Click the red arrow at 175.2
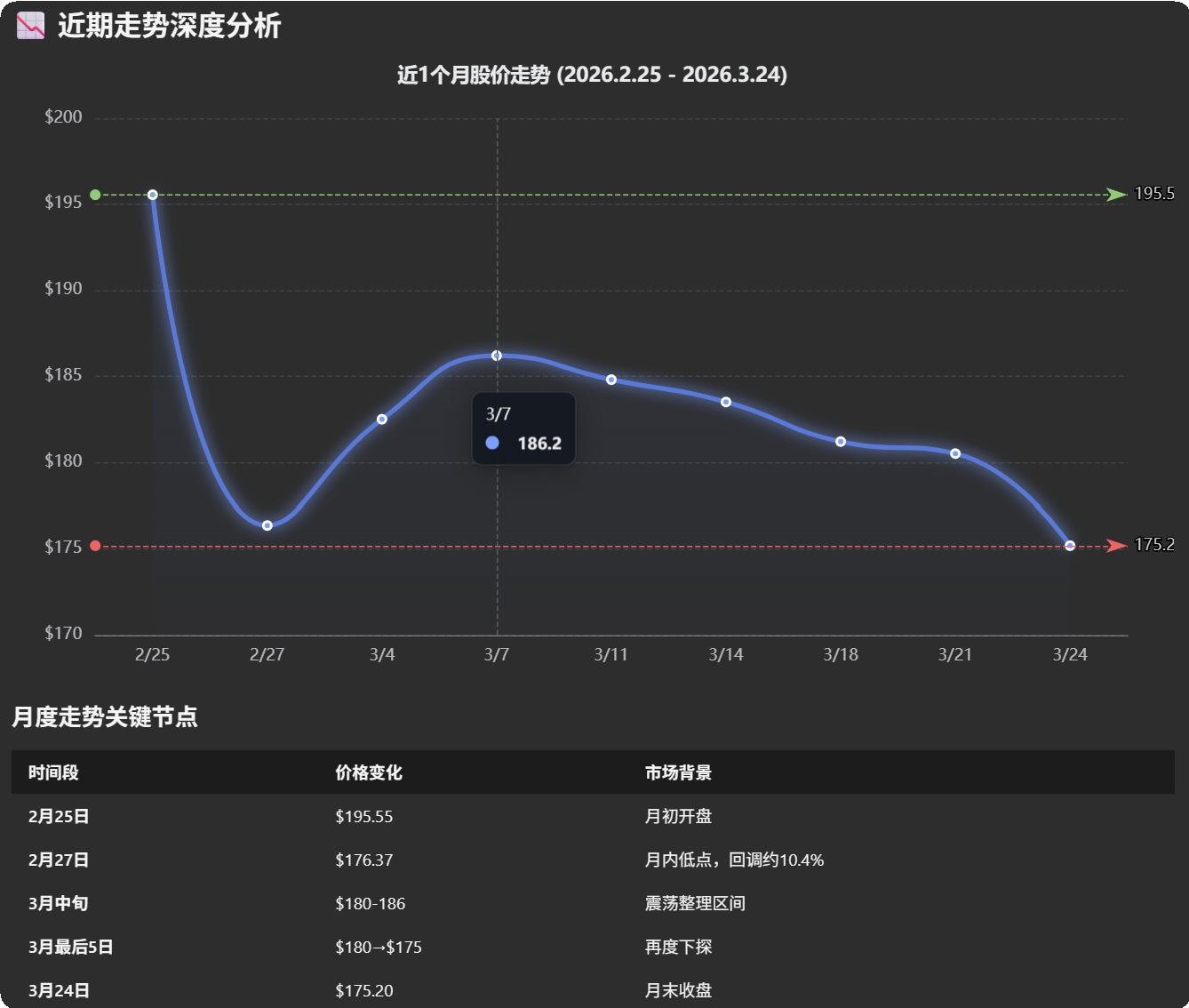 [1116, 546]
